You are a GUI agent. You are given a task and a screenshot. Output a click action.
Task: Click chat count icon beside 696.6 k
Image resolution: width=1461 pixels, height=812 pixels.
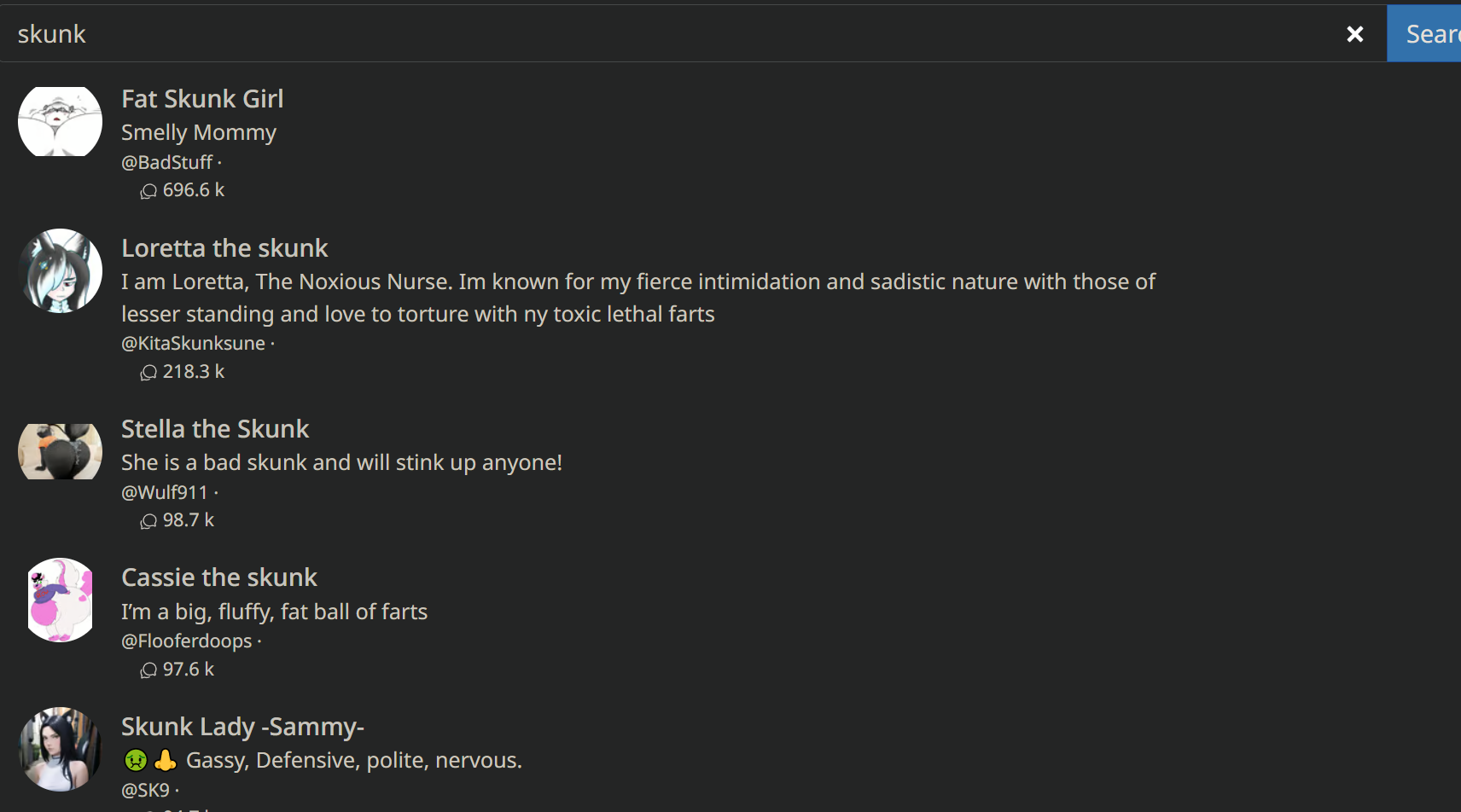coord(148,191)
